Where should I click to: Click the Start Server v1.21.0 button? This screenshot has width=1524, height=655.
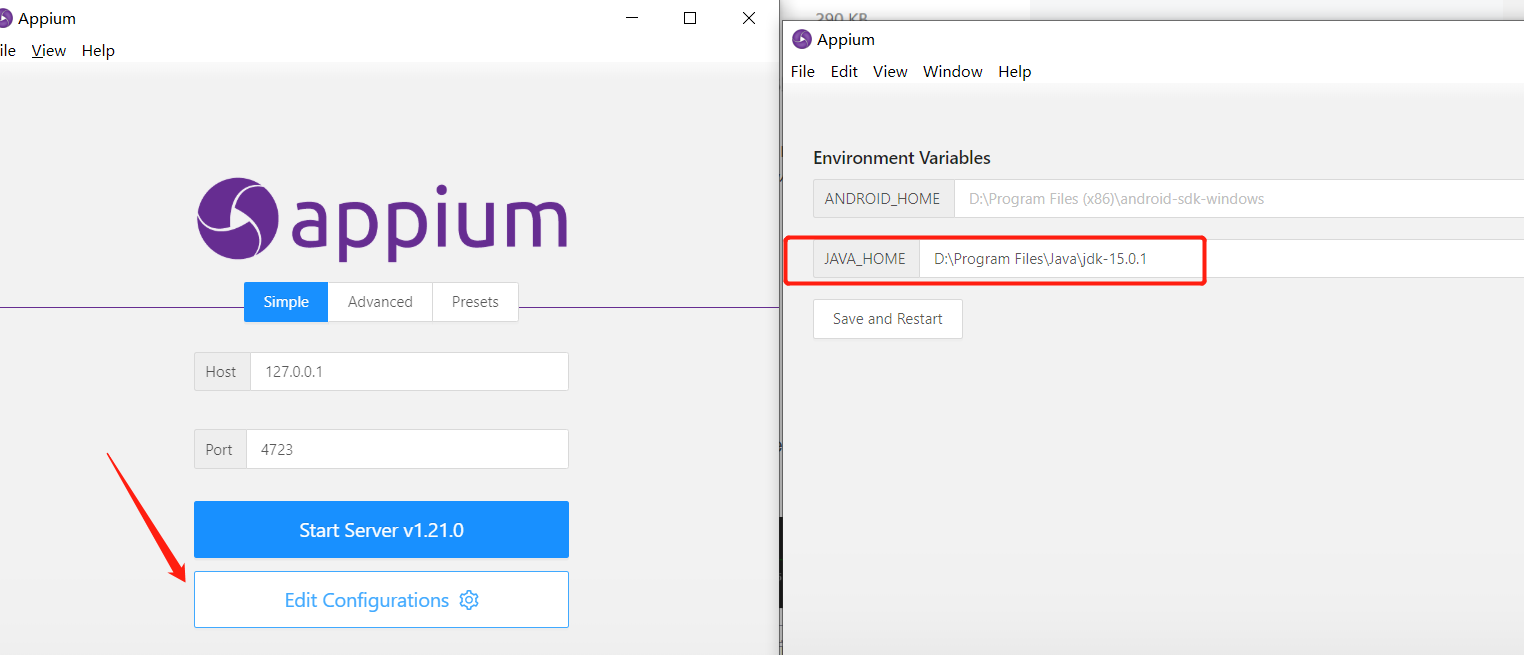pyautogui.click(x=380, y=529)
